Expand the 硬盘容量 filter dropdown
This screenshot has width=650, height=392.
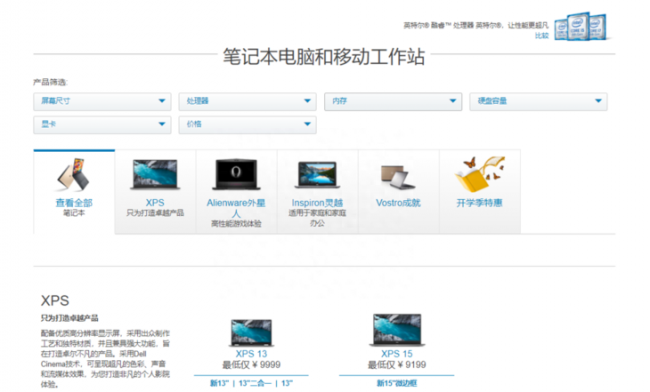point(538,101)
